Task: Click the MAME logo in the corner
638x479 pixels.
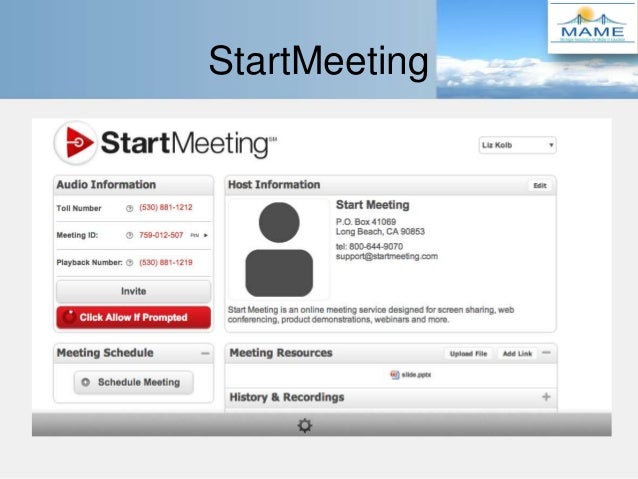Action: coord(592,27)
